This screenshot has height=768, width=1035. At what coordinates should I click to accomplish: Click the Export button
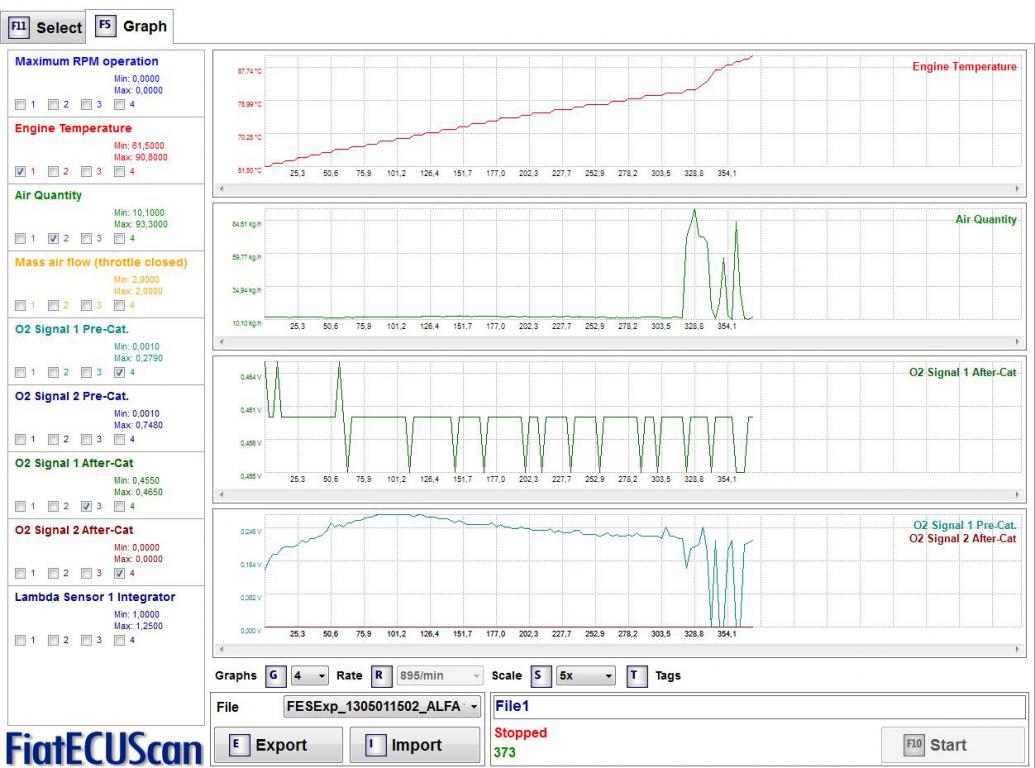click(x=278, y=745)
